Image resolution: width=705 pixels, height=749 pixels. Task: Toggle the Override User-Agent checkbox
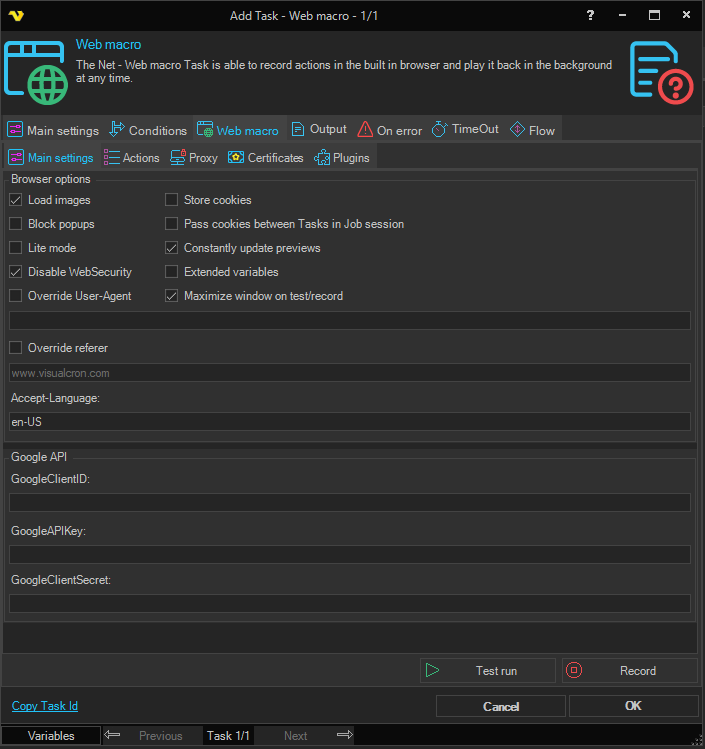pyautogui.click(x=16, y=296)
